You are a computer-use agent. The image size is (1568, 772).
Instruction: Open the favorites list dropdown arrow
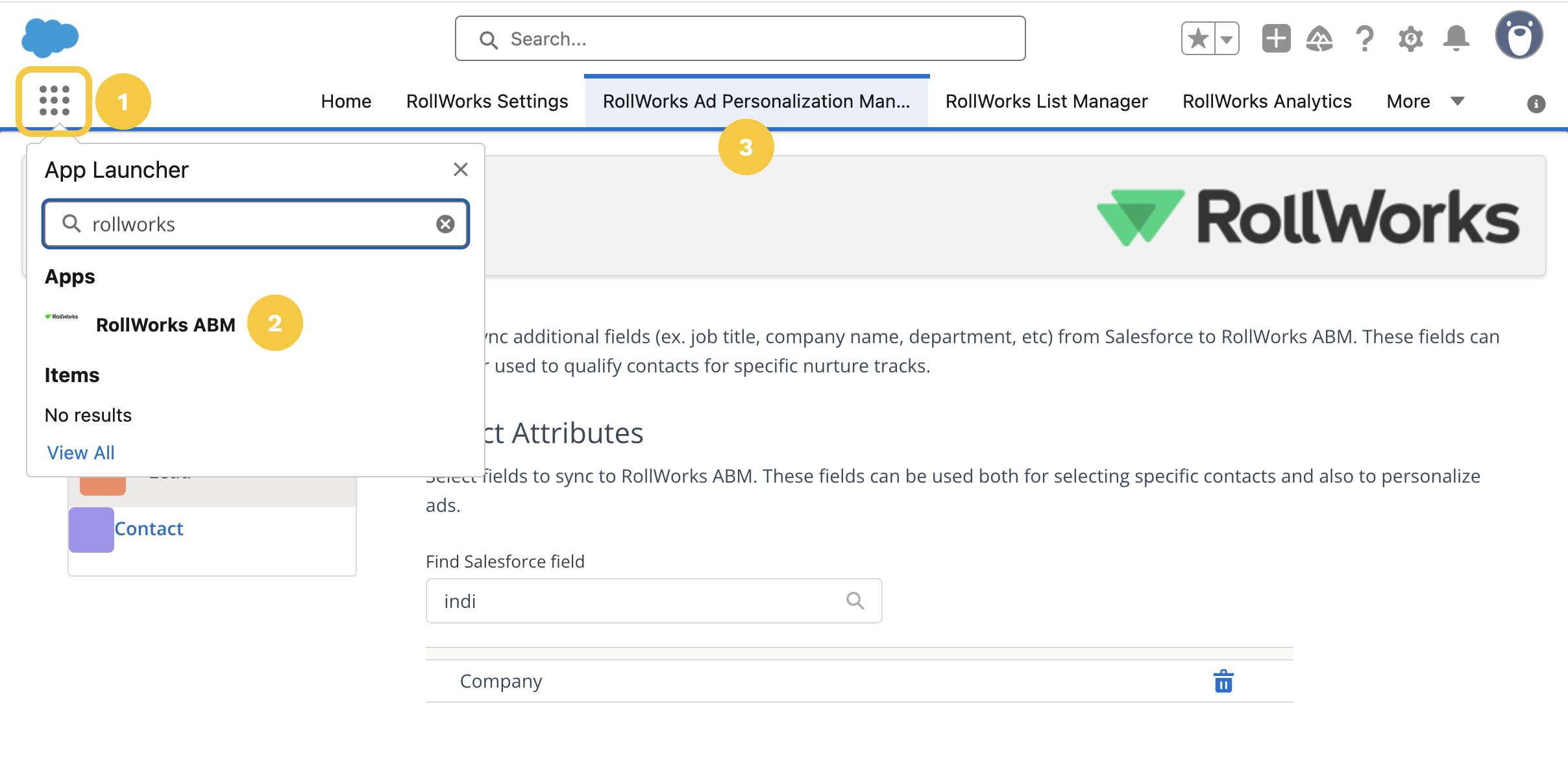coord(1227,39)
